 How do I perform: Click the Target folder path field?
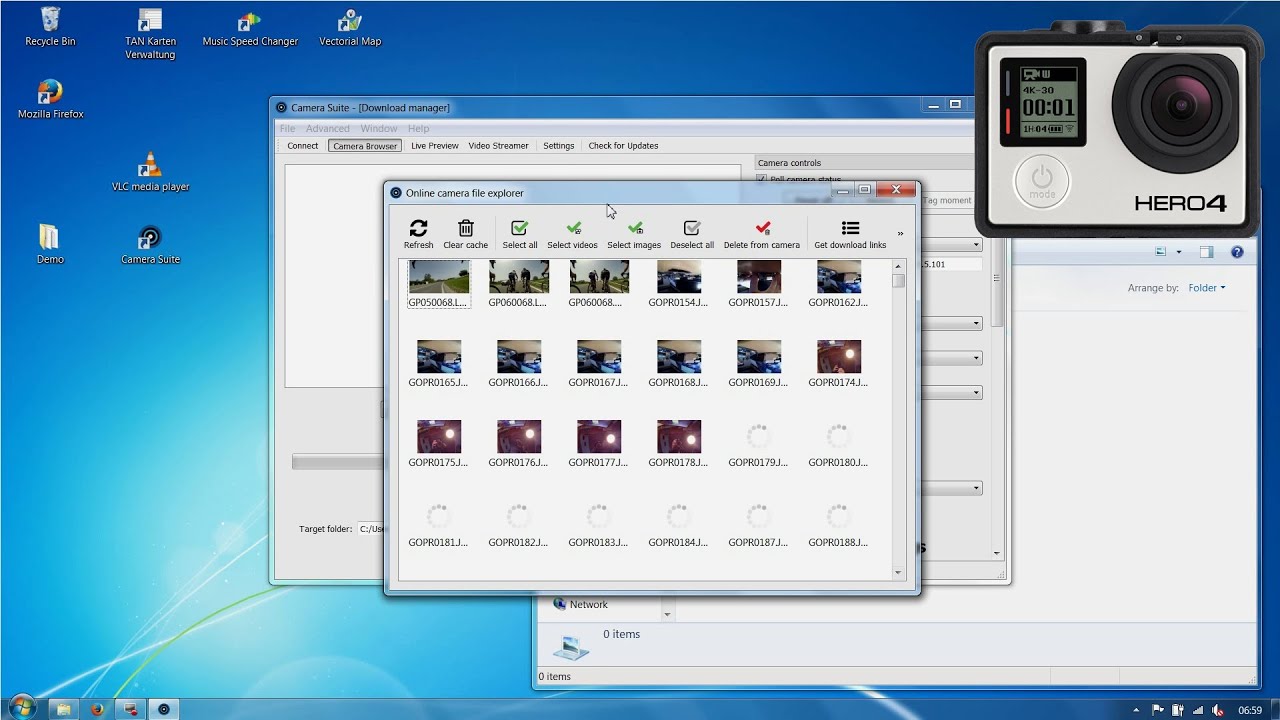371,529
